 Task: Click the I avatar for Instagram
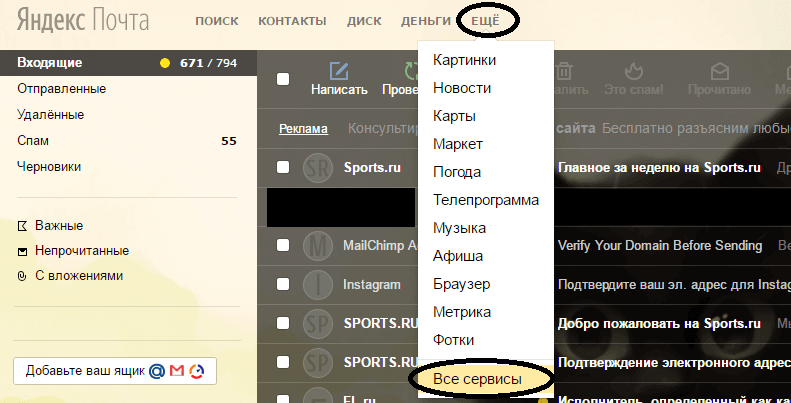(x=318, y=284)
